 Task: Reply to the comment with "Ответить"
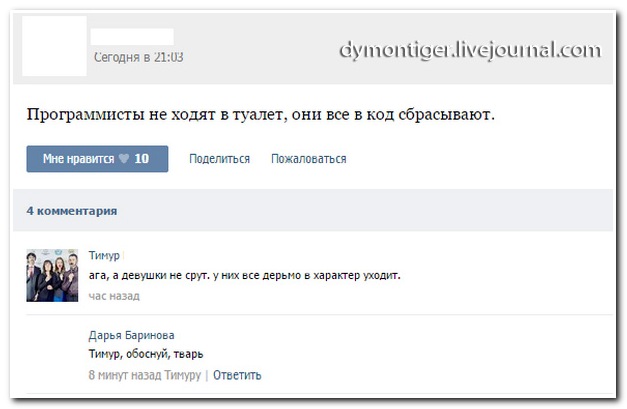pyautogui.click(x=237, y=375)
